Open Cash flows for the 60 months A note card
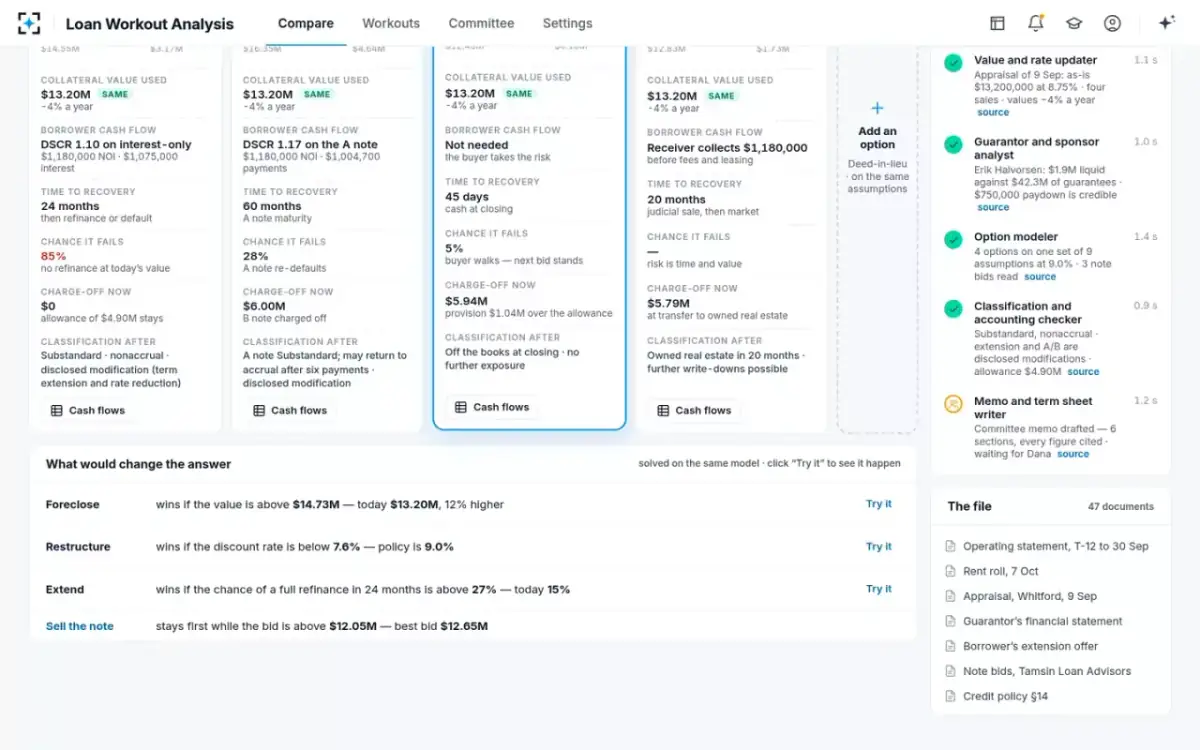Image resolution: width=1200 pixels, height=750 pixels. pos(290,410)
